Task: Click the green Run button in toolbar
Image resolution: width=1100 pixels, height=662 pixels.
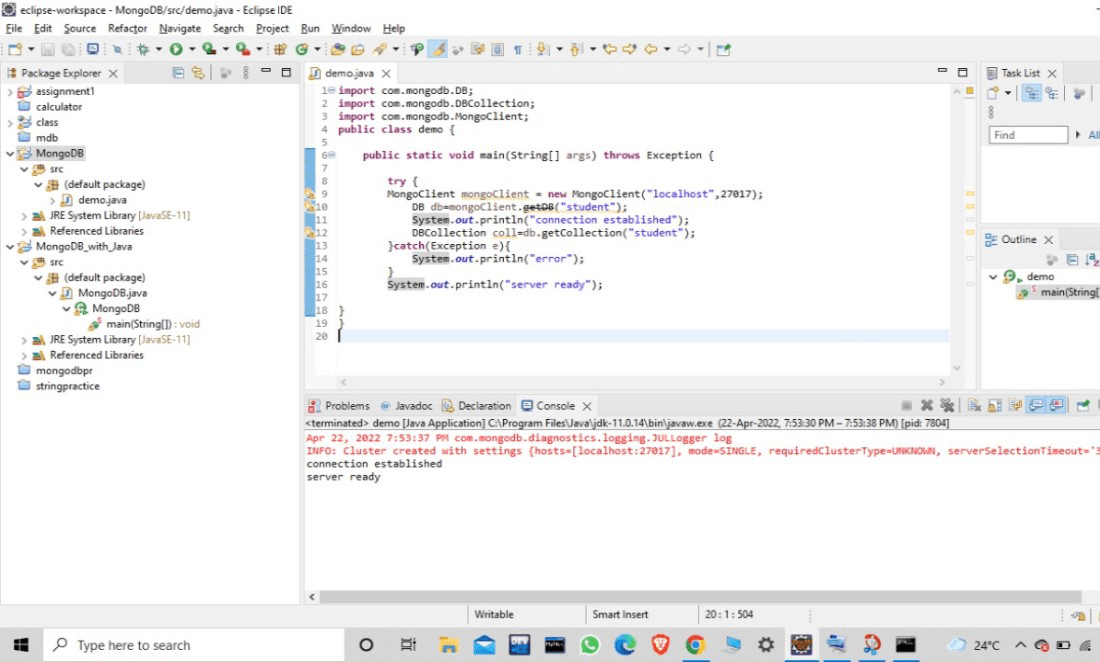Action: coord(176,49)
